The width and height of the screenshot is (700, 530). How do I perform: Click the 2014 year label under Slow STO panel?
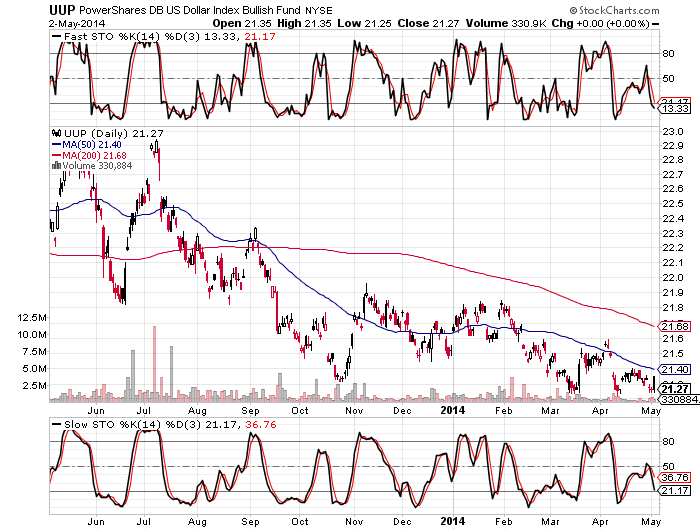(453, 521)
